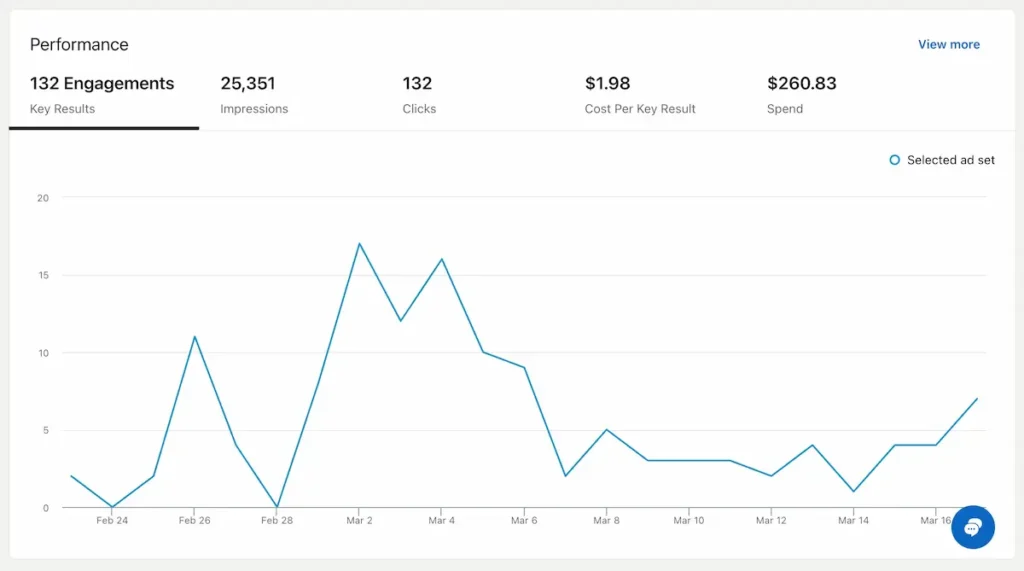1024x571 pixels.
Task: Switch to the $260.83 Spend tab
Action: (x=801, y=95)
